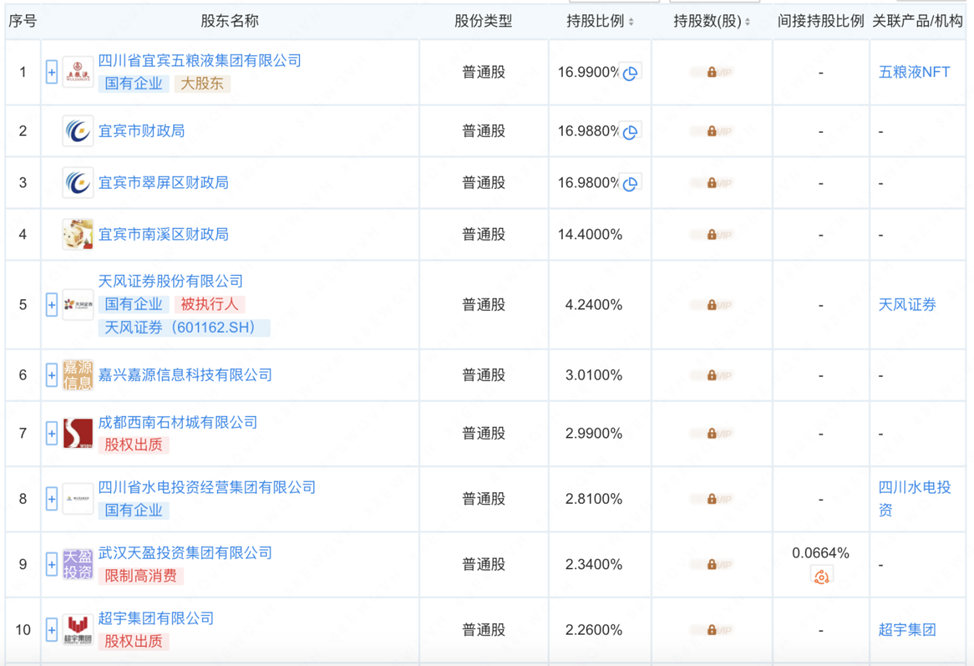Open pie chart icon next to 16.9900%
974x666 pixels.
[x=630, y=73]
